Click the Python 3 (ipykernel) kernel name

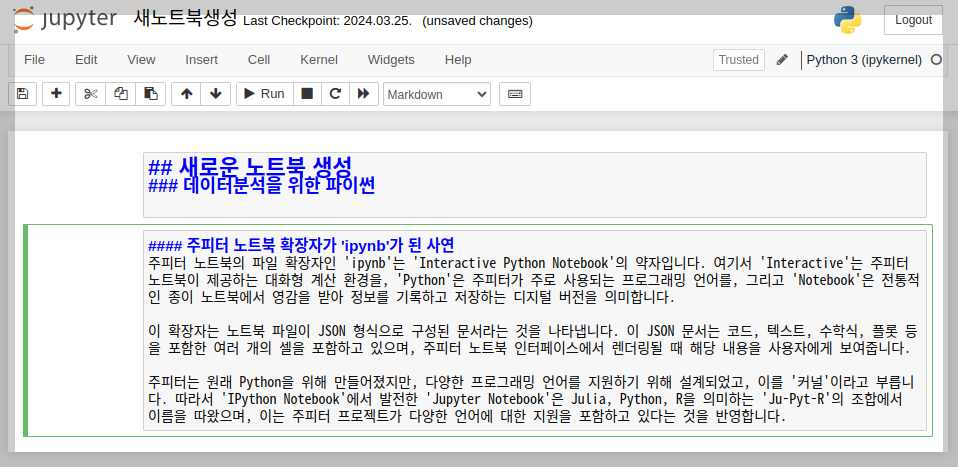tap(864, 60)
